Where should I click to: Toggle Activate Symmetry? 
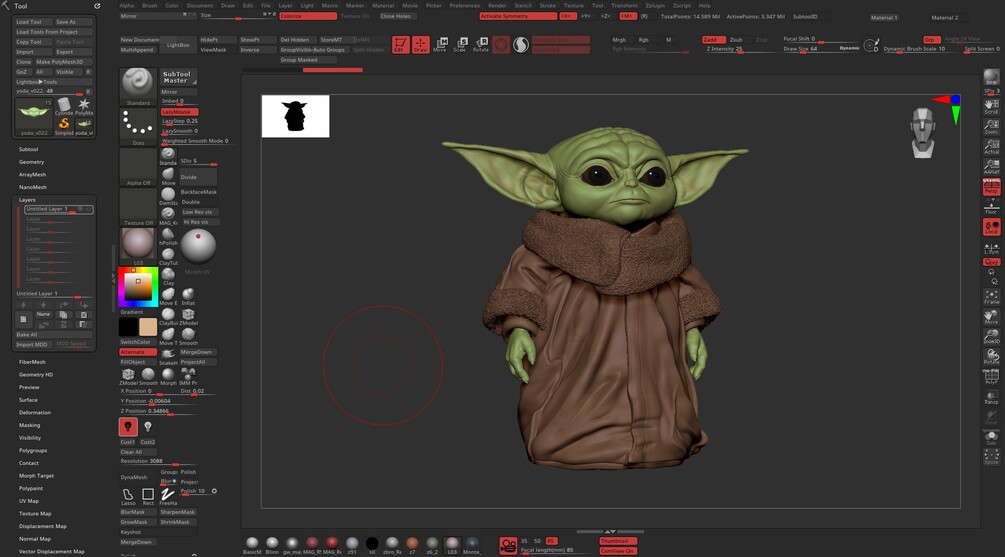click(517, 16)
